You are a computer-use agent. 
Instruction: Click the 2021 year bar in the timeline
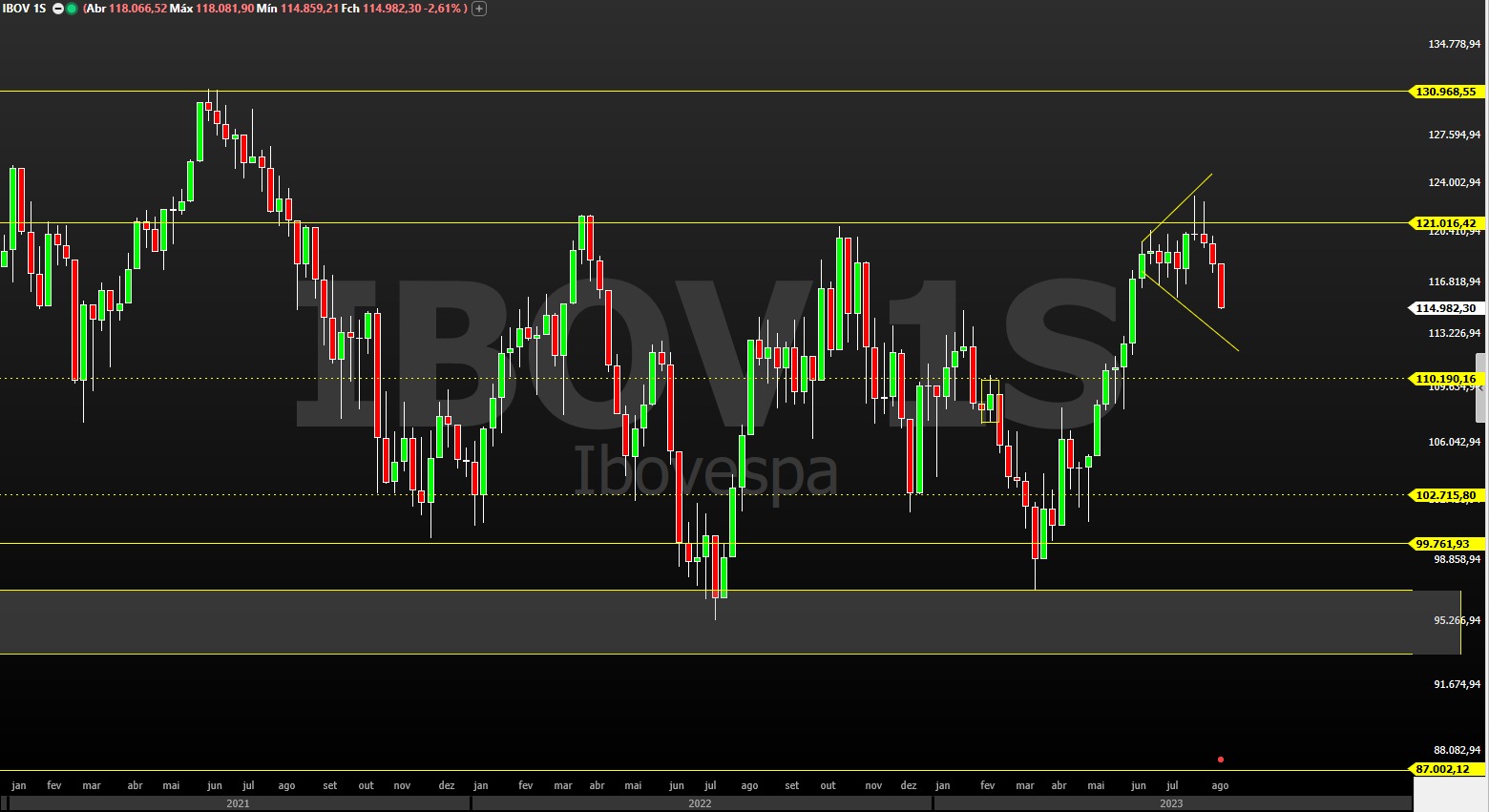point(237,802)
